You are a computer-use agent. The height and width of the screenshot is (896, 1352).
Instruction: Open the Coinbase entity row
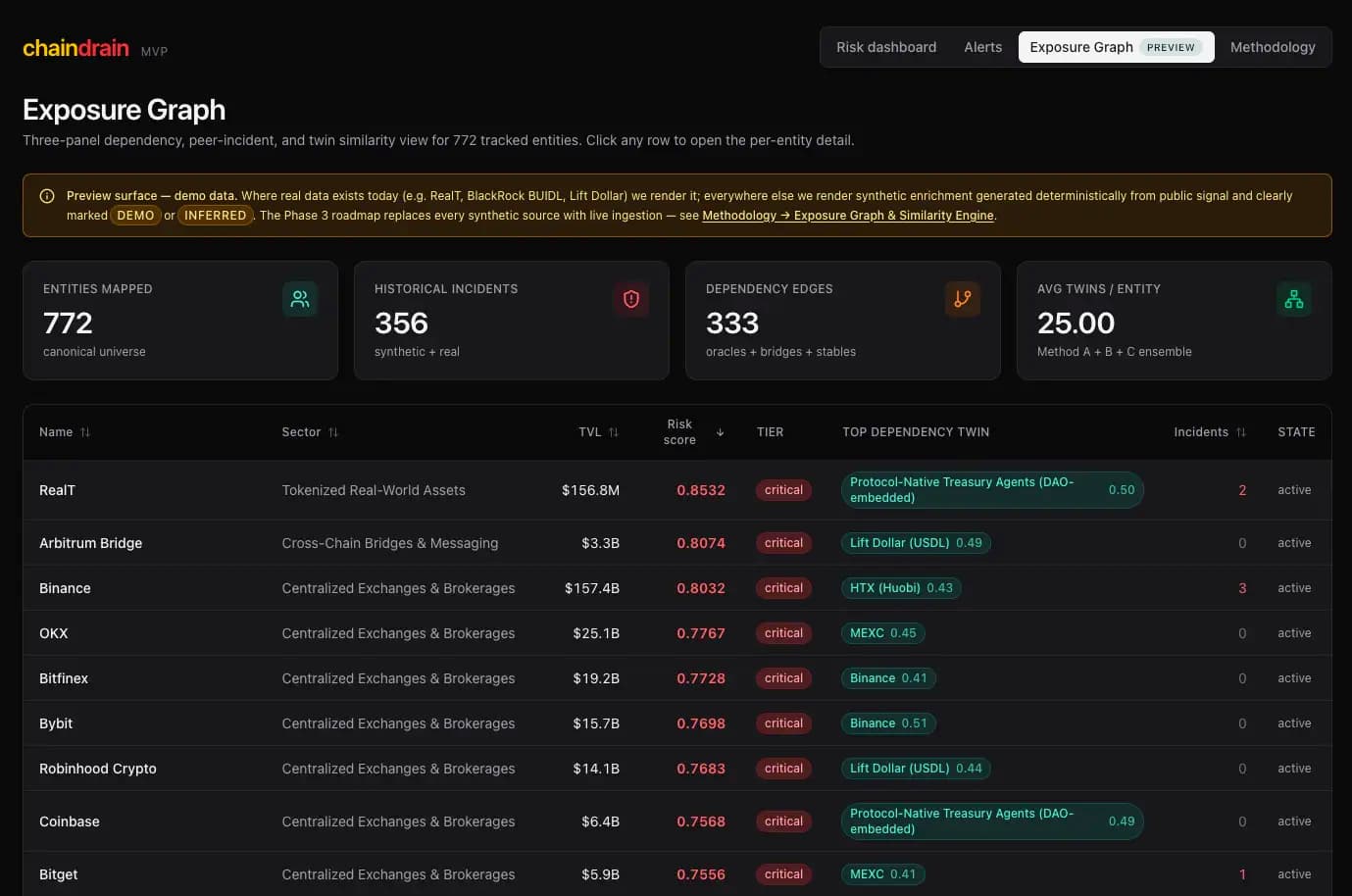(x=677, y=821)
